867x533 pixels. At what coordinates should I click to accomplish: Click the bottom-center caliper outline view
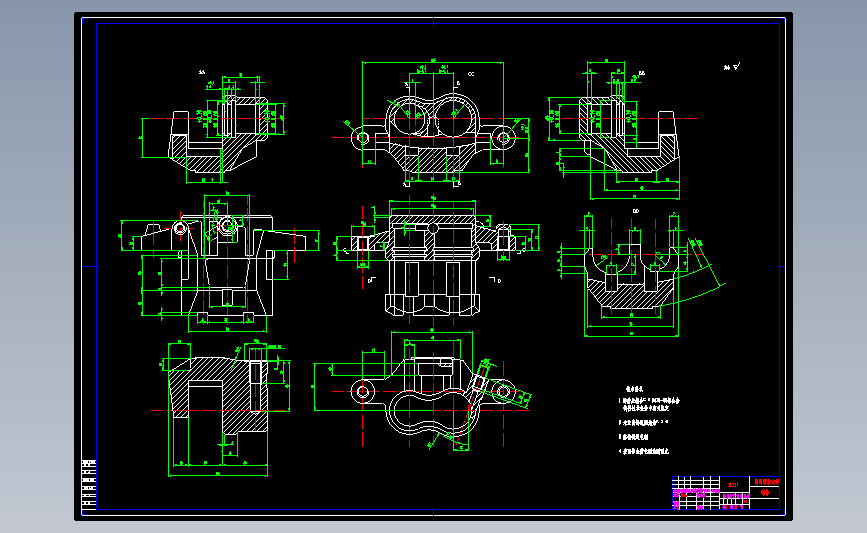pyautogui.click(x=423, y=390)
